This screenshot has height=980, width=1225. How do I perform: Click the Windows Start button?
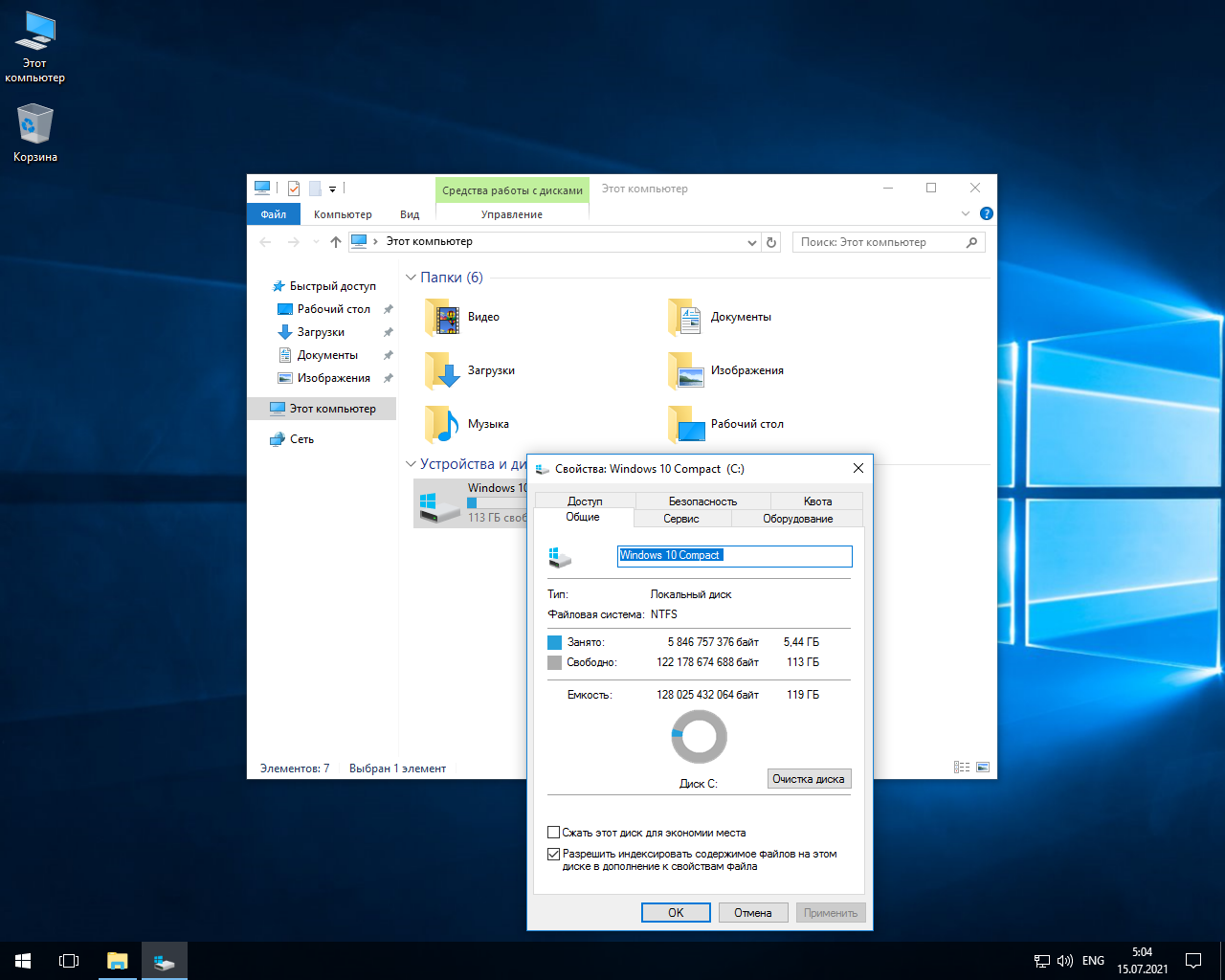[x=23, y=961]
